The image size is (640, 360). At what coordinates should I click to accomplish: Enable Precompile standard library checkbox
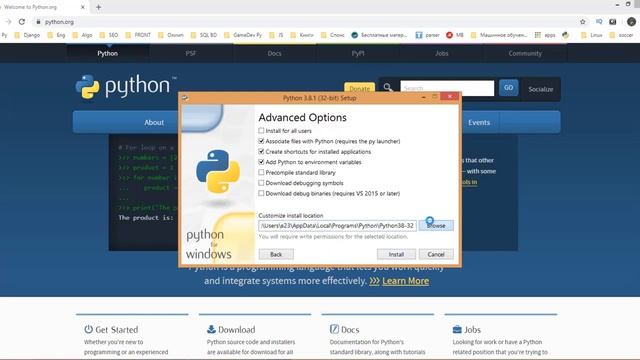[x=261, y=172]
